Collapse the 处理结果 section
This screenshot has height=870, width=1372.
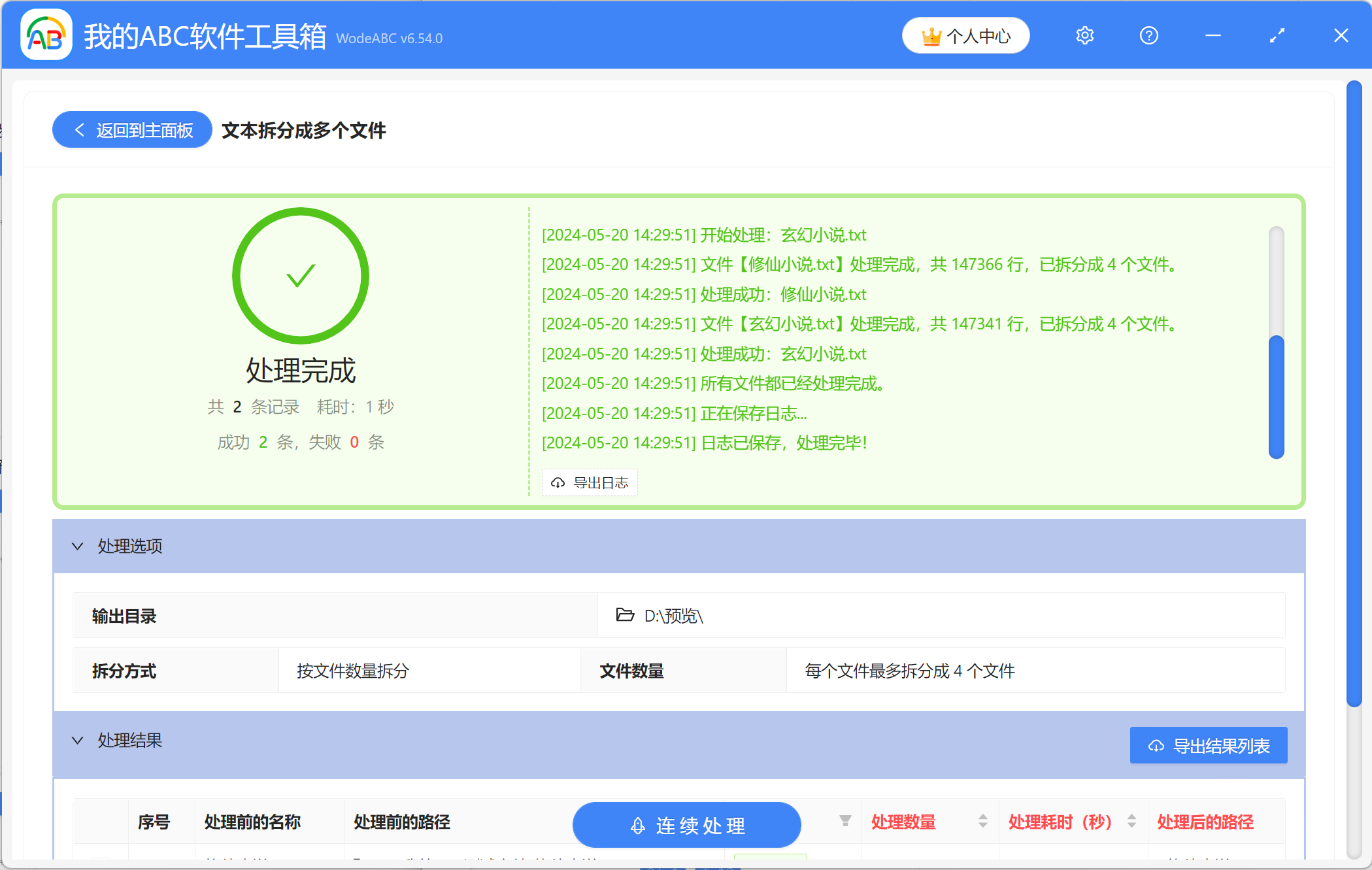click(78, 740)
